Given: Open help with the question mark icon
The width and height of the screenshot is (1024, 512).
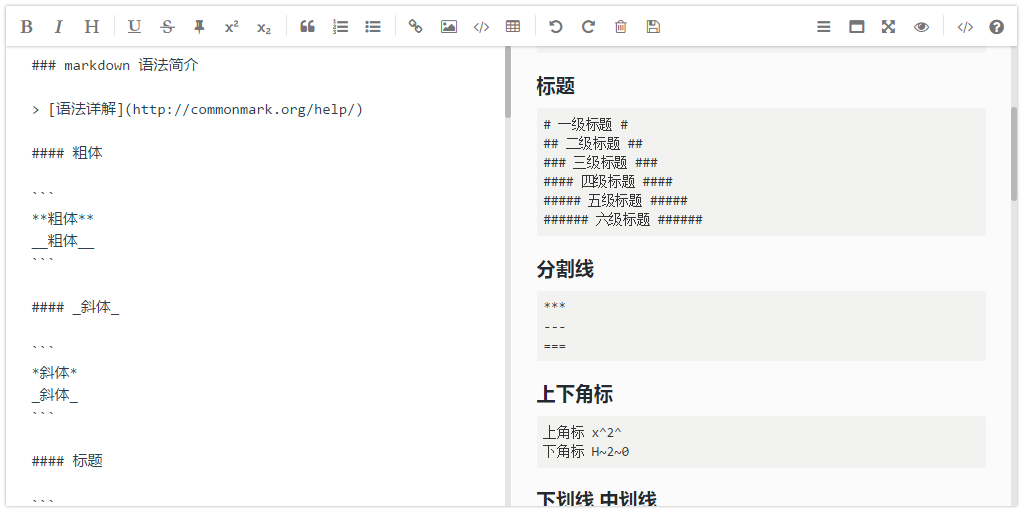Looking at the screenshot, I should pos(997,27).
